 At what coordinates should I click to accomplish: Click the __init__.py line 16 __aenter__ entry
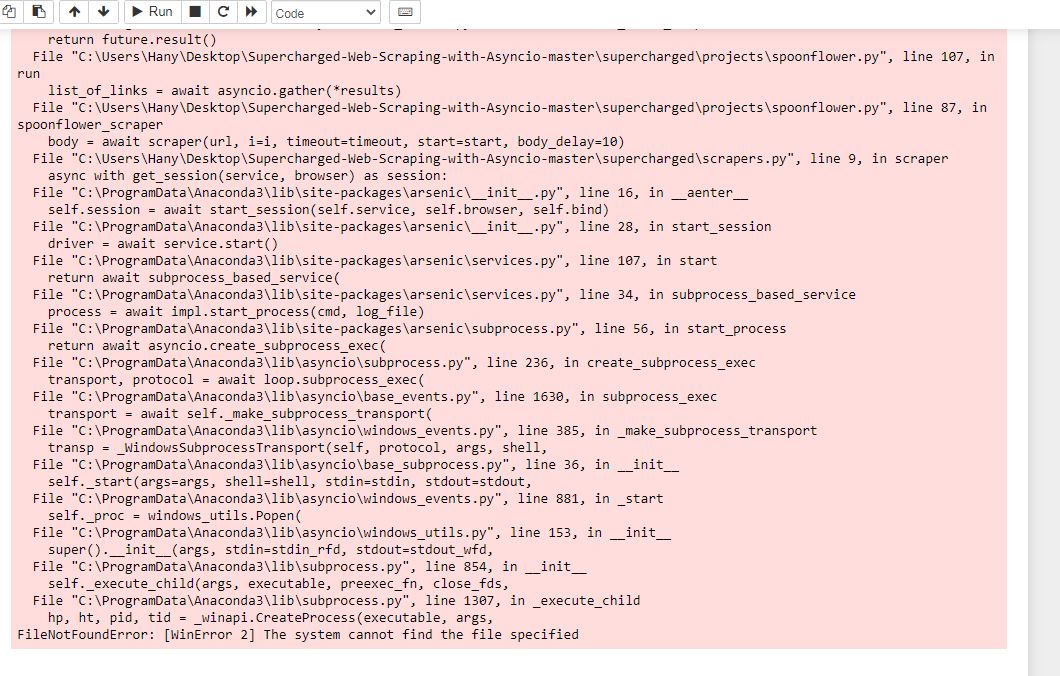pyautogui.click(x=390, y=193)
